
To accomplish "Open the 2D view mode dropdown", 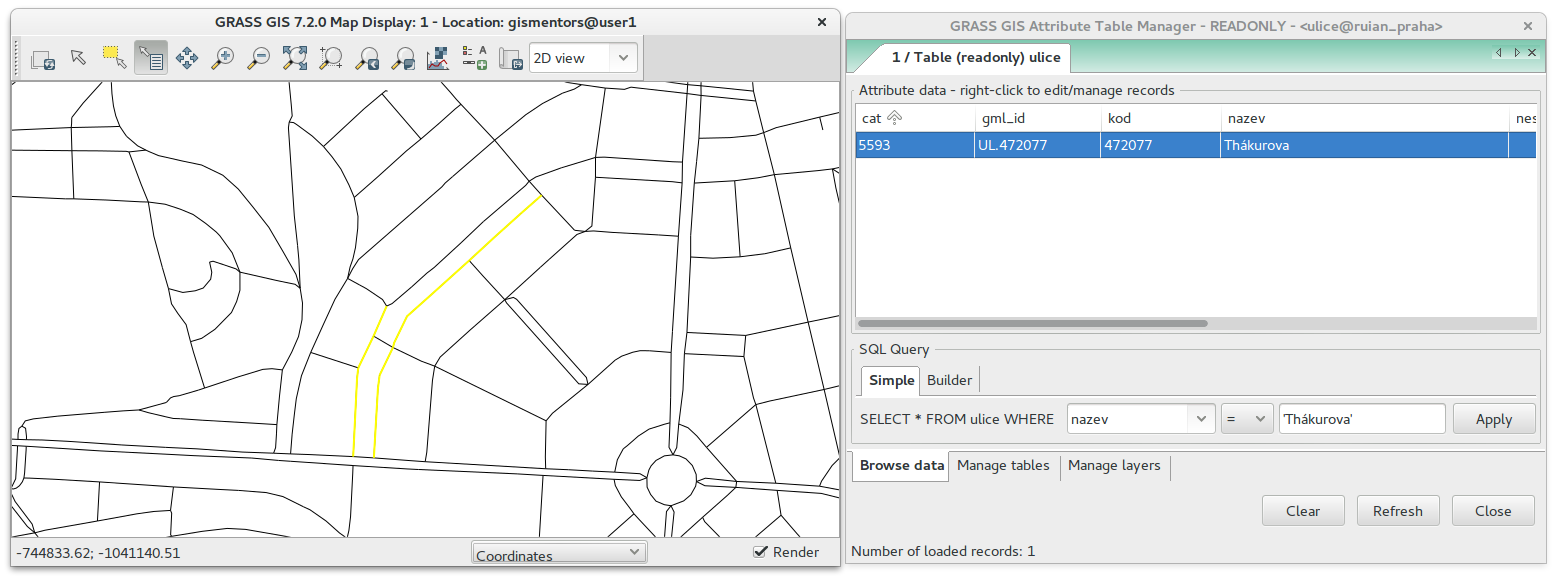I will 583,58.
